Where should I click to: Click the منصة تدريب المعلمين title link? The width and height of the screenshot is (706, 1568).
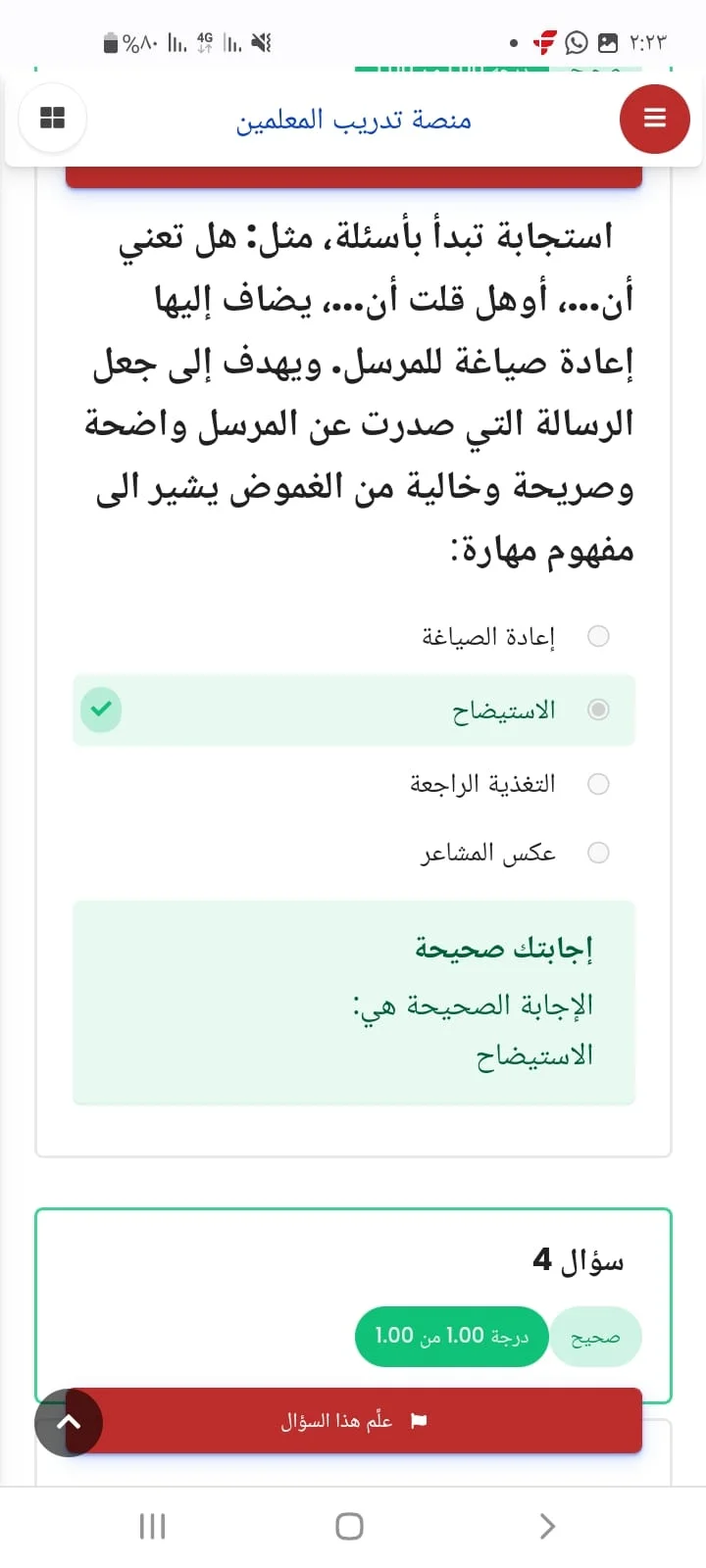(x=354, y=120)
